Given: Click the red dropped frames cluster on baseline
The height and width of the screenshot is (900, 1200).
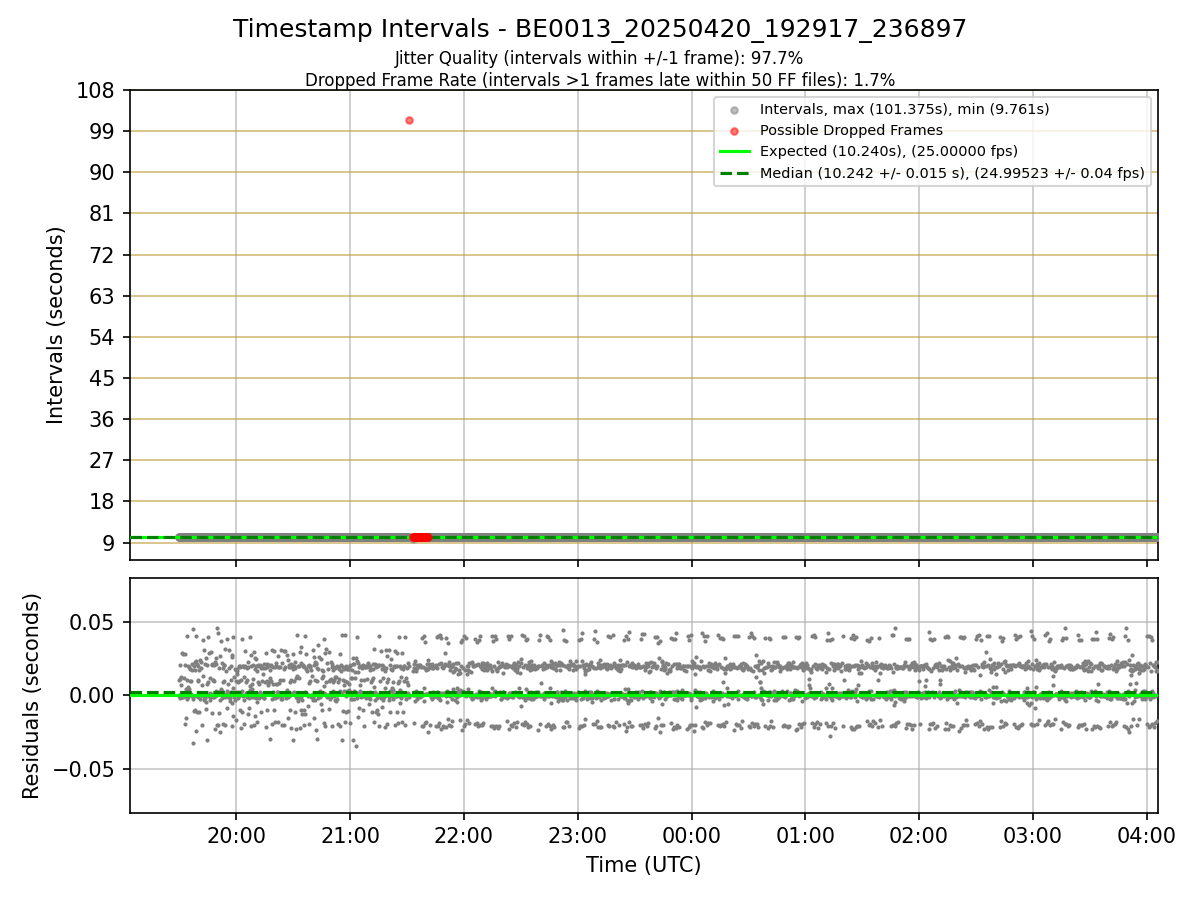Looking at the screenshot, I should coord(421,538).
